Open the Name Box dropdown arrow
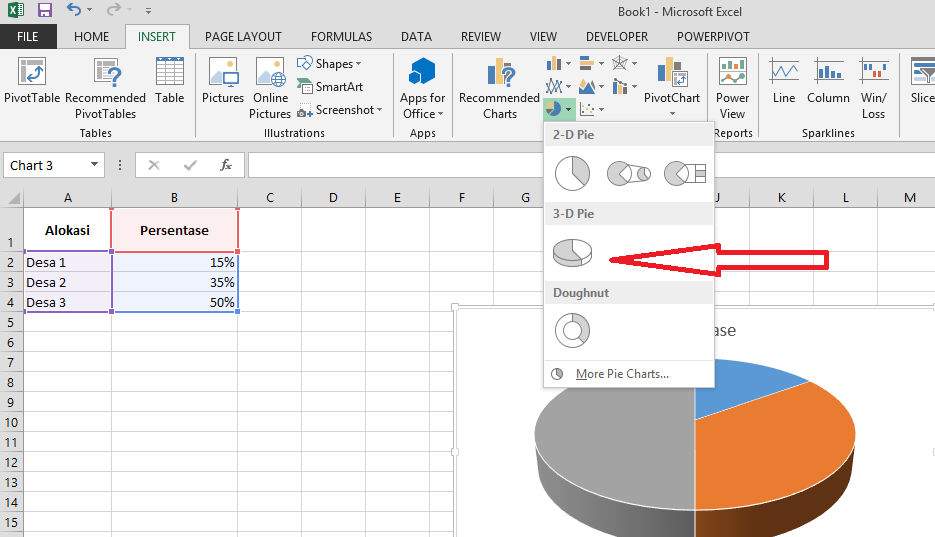This screenshot has width=935, height=537. [x=95, y=165]
